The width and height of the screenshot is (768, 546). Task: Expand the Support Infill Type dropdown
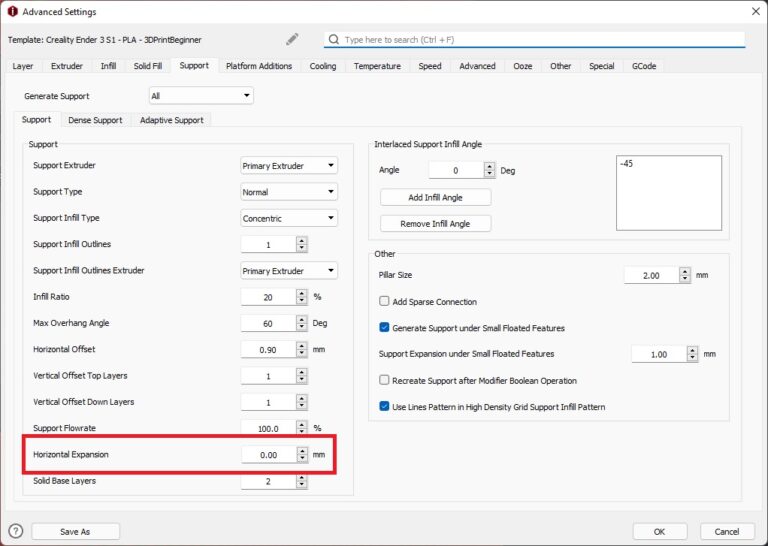pyautogui.click(x=289, y=218)
